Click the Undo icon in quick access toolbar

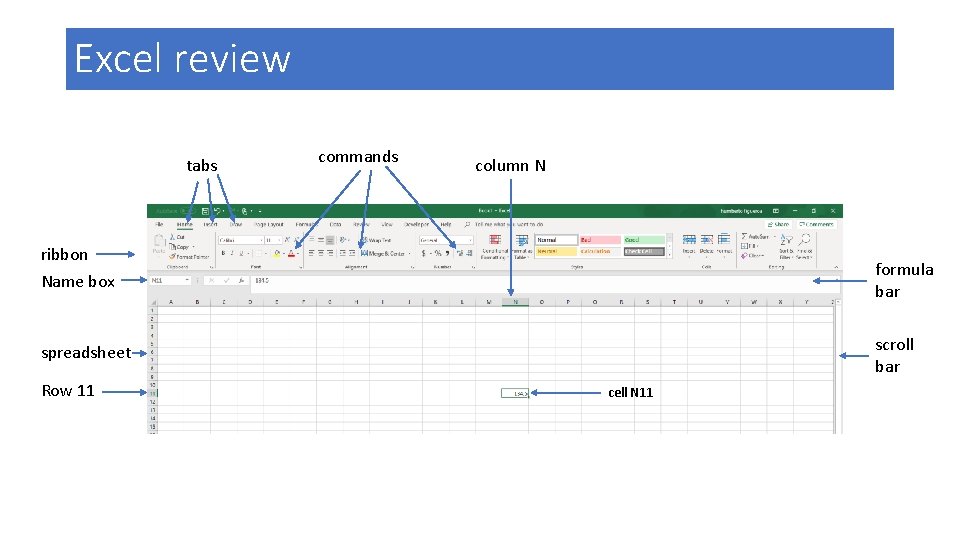tap(217, 211)
